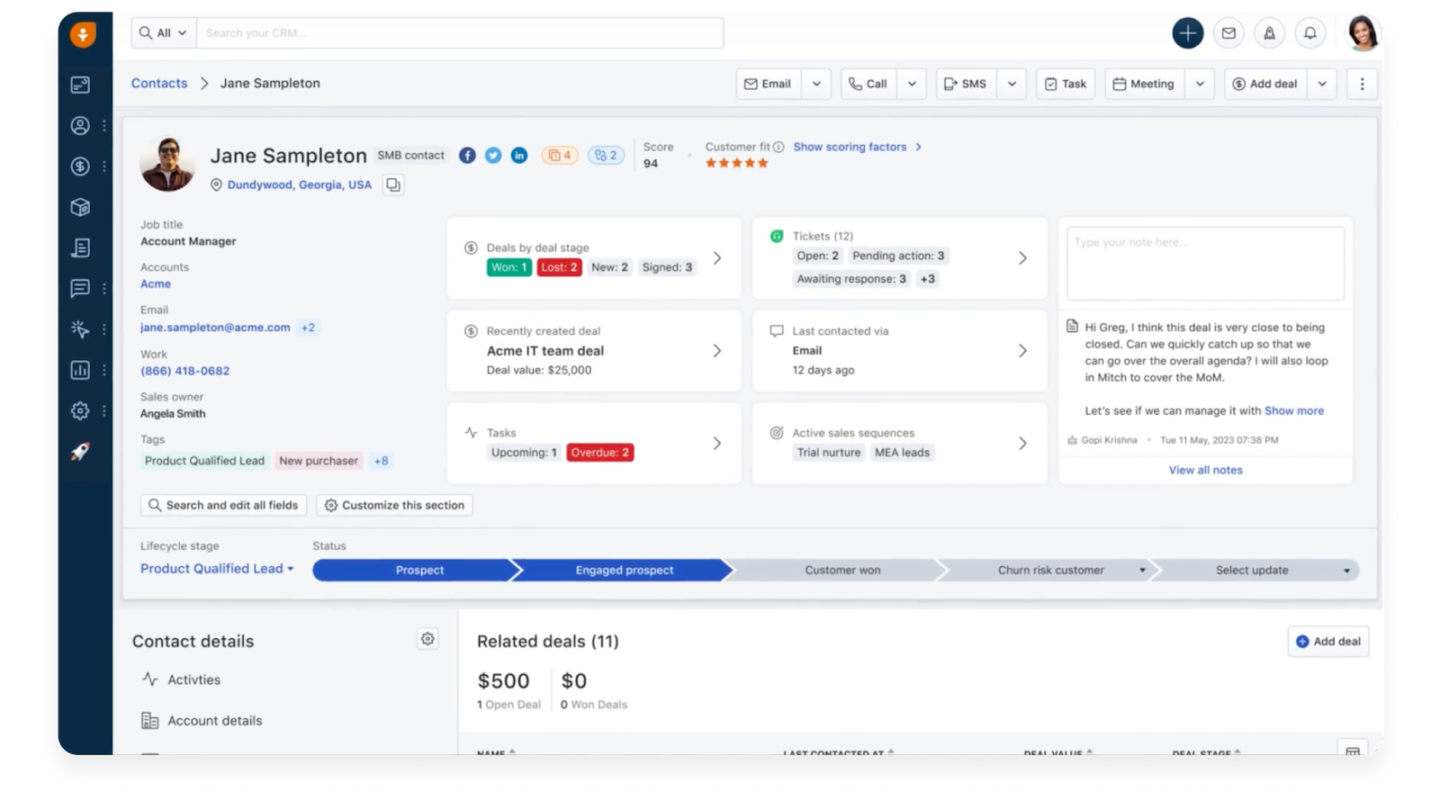The height and width of the screenshot is (810, 1440).
Task: Click the quick-add plus button on top bar
Action: [1187, 32]
